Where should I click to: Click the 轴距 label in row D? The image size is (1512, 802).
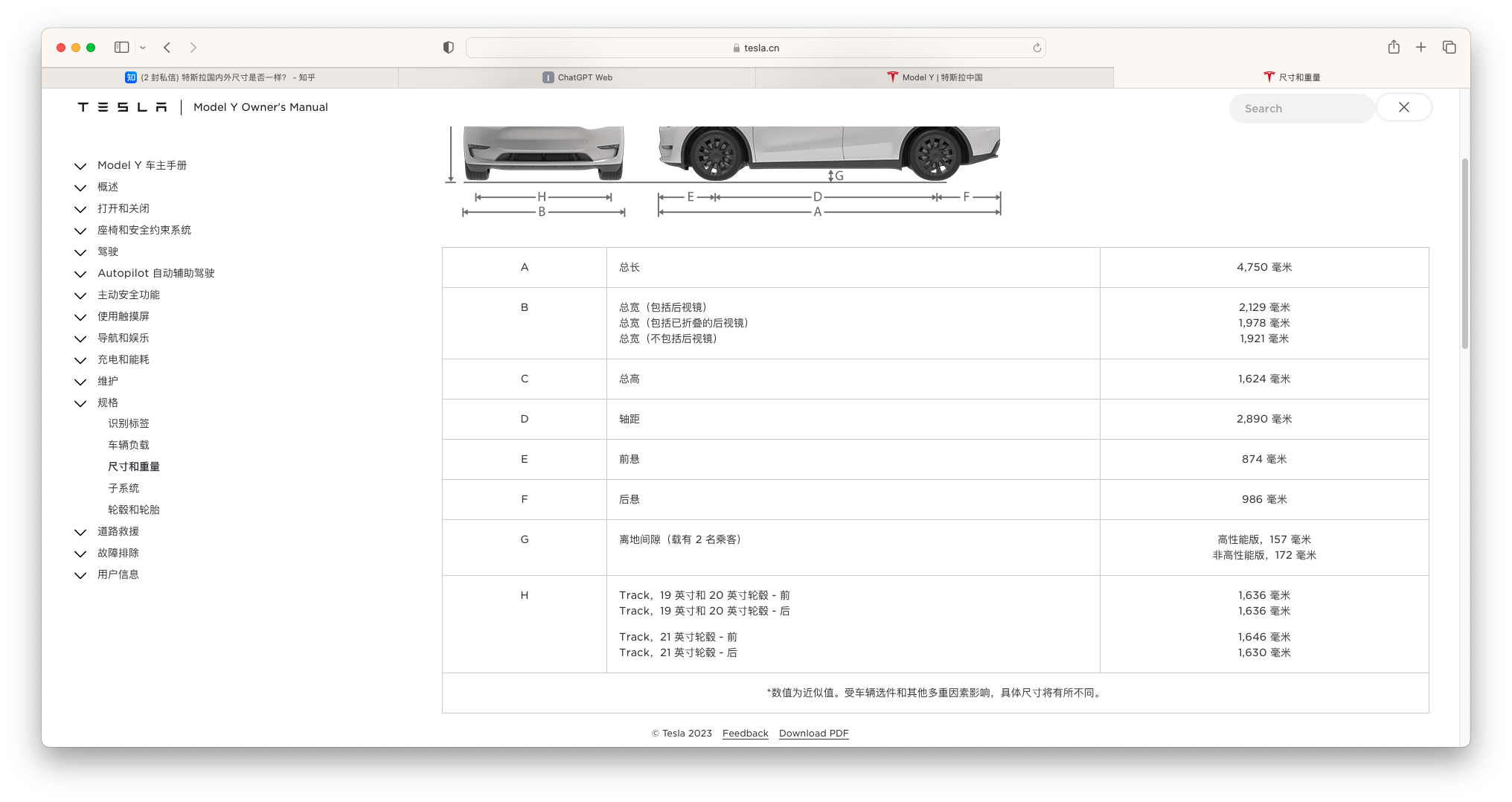coord(630,419)
